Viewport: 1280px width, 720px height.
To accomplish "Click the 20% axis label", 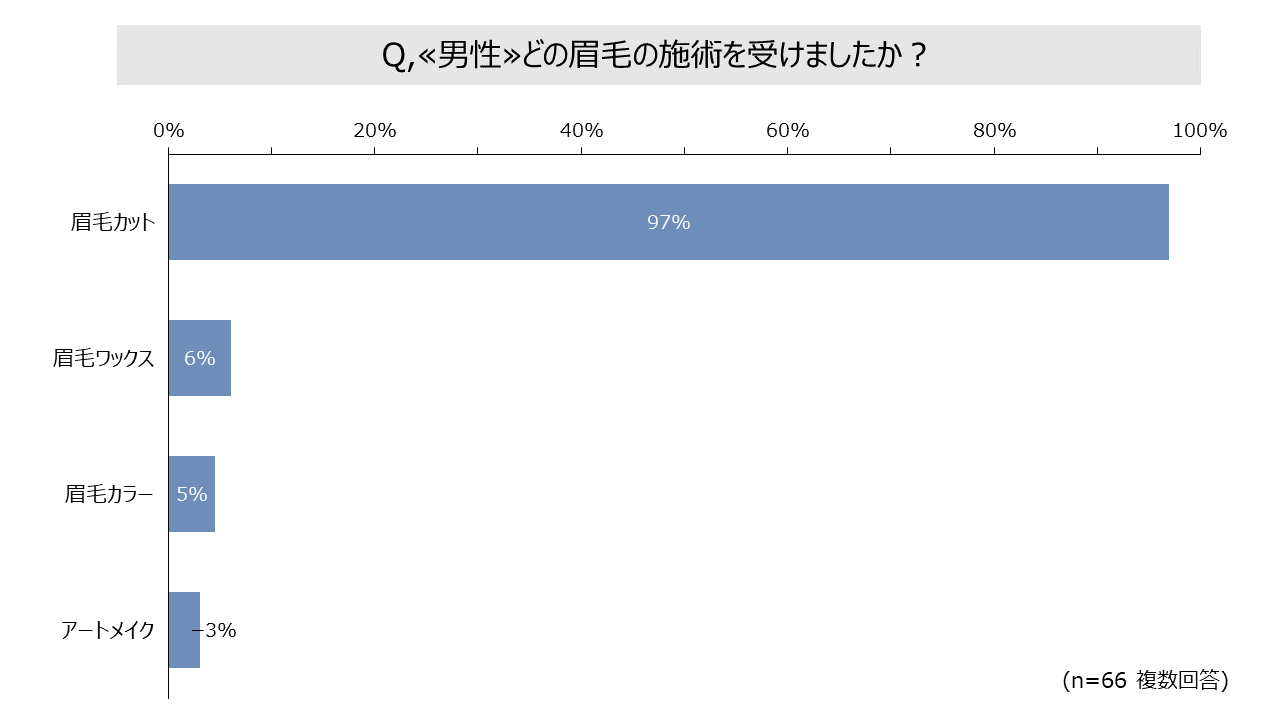I will (x=375, y=131).
